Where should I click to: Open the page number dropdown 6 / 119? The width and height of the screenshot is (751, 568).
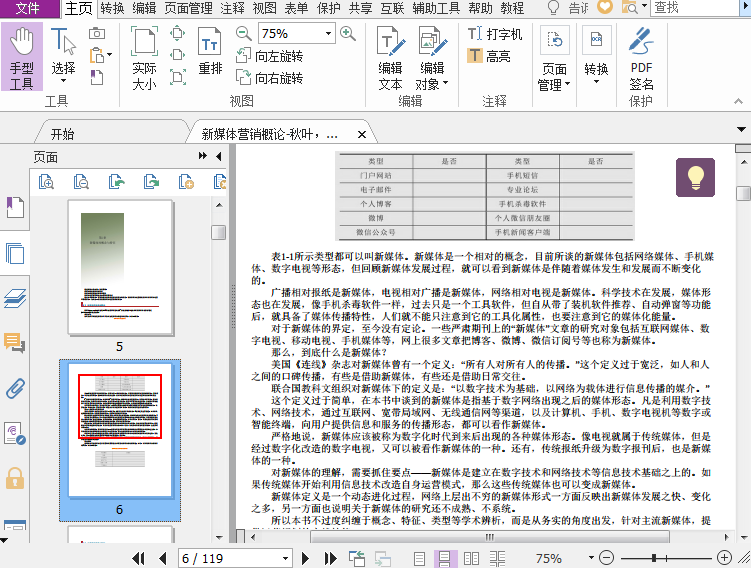point(285,558)
